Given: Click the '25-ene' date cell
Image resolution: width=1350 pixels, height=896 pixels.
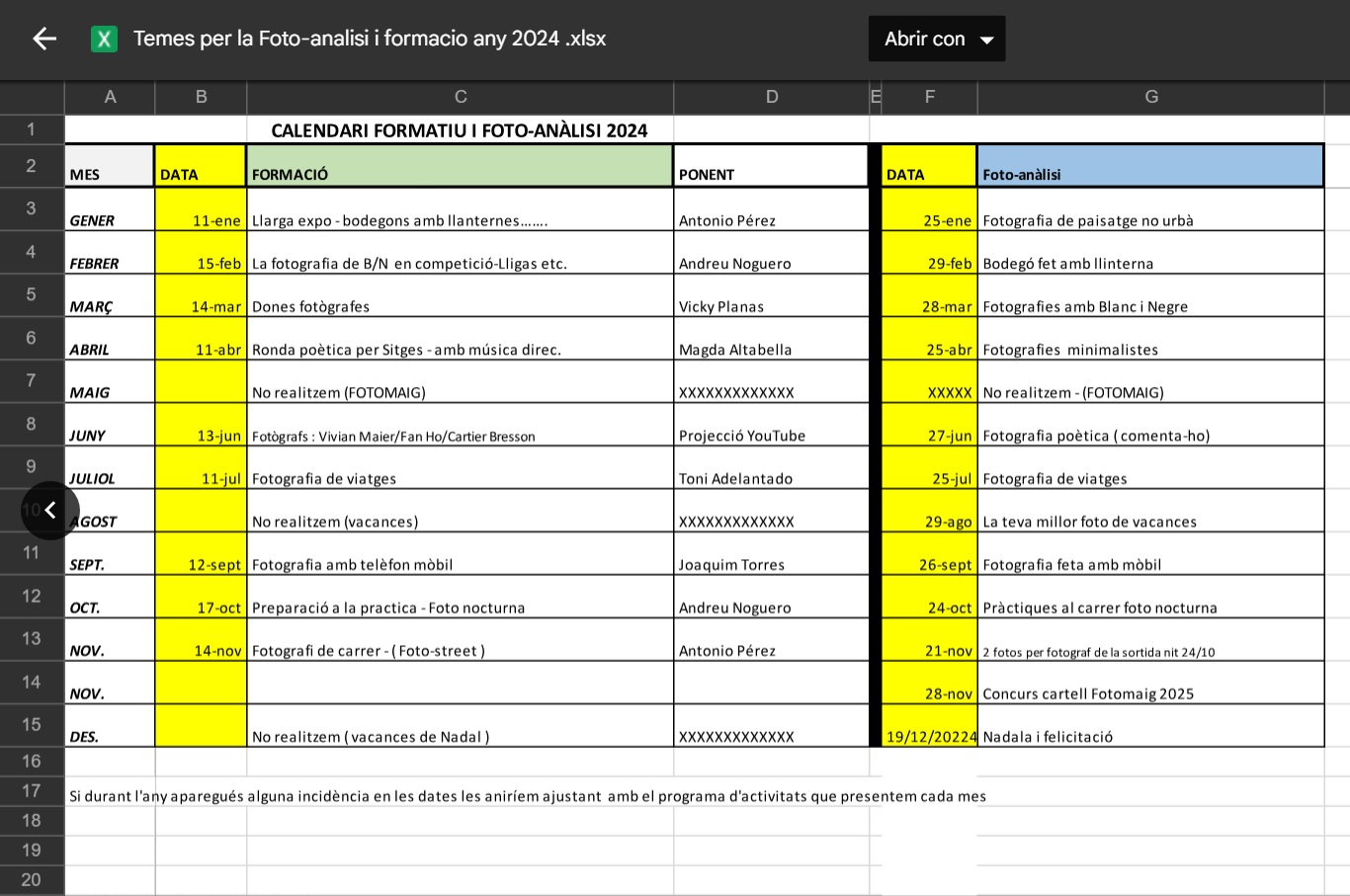Looking at the screenshot, I should pos(929,209).
